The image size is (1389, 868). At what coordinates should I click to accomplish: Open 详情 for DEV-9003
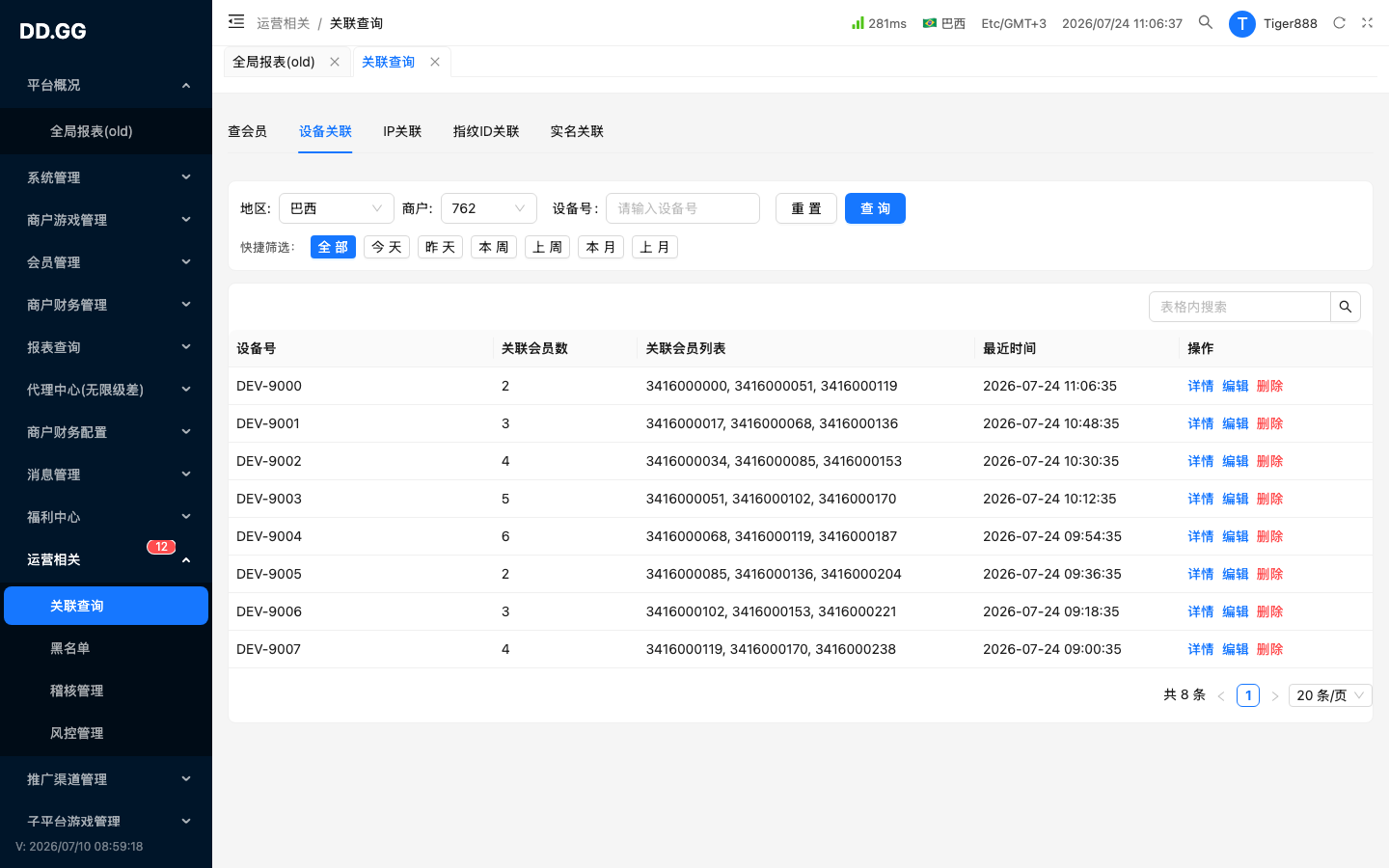(1201, 499)
